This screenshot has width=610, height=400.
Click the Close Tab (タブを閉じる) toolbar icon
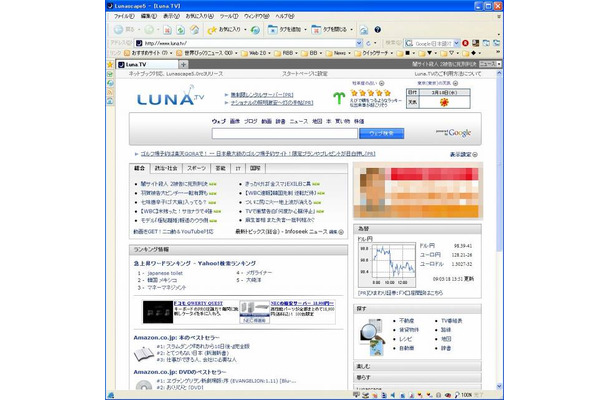click(316, 30)
